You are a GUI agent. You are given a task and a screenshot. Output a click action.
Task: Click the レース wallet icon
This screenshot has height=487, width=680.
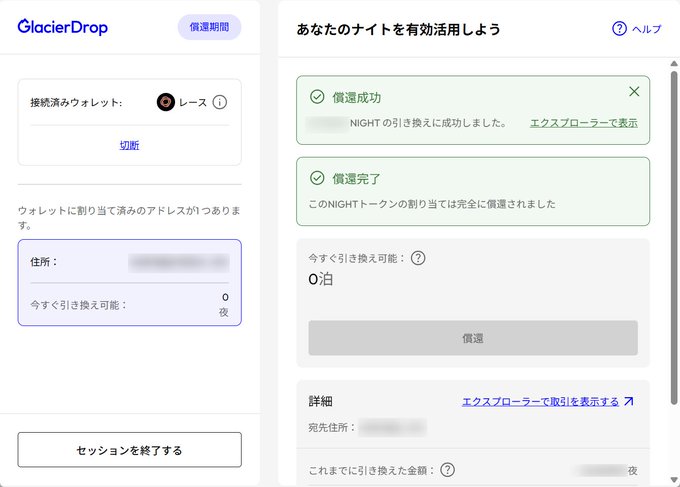point(166,102)
